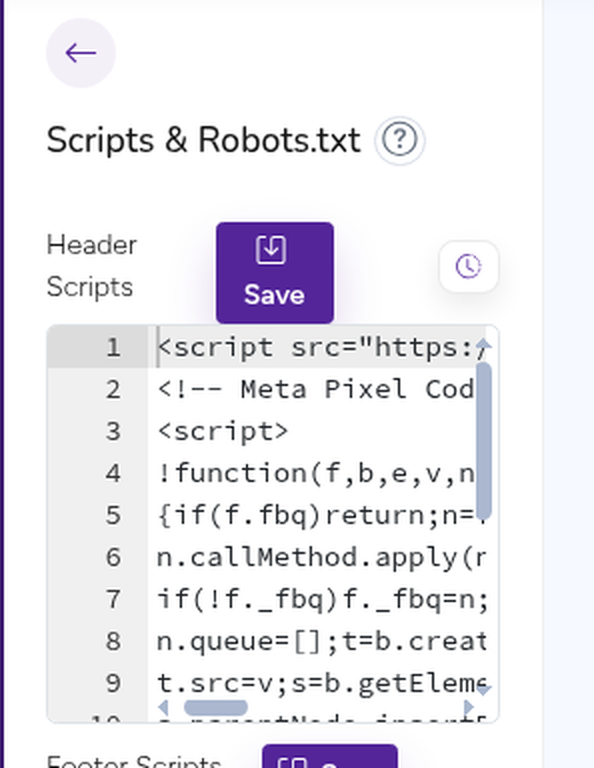Image resolution: width=594 pixels, height=768 pixels.
Task: Click the !function(f,b,e,v,n line
Action: tap(316, 474)
